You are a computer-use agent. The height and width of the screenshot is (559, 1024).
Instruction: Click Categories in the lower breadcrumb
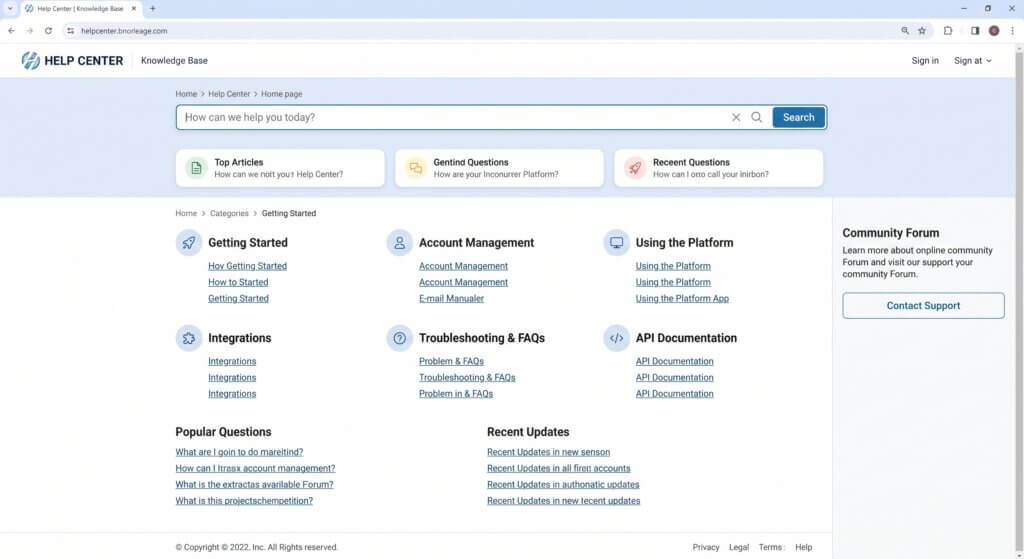pos(229,214)
